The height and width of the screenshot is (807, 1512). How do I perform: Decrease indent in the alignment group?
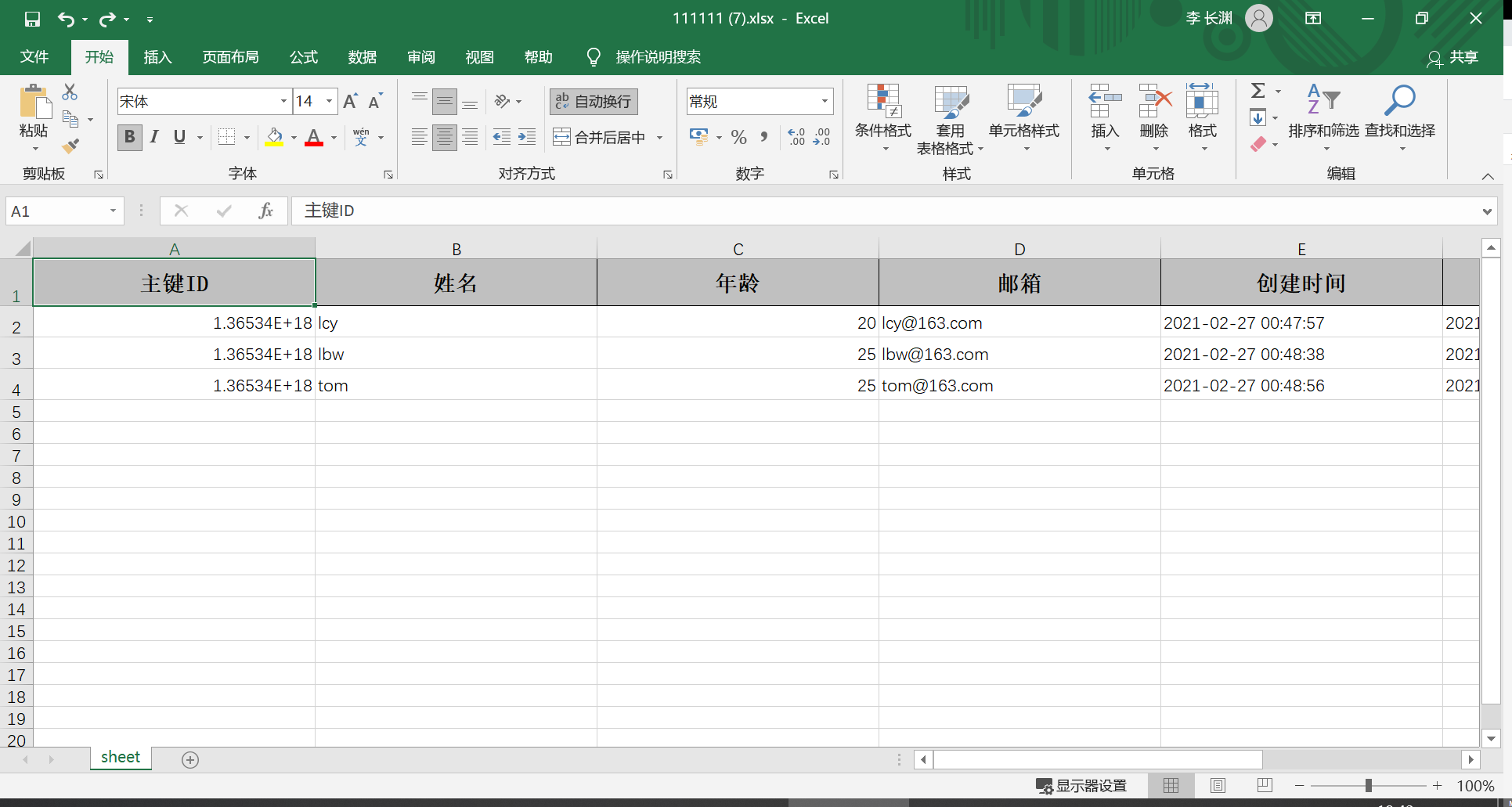502,137
